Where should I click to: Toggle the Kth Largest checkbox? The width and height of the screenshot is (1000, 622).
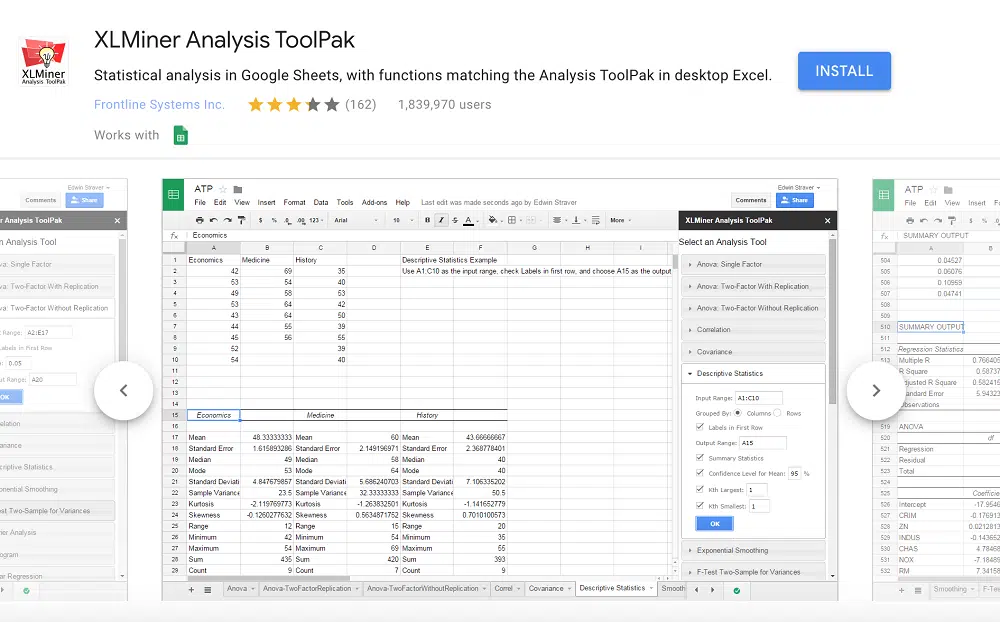pyautogui.click(x=700, y=489)
